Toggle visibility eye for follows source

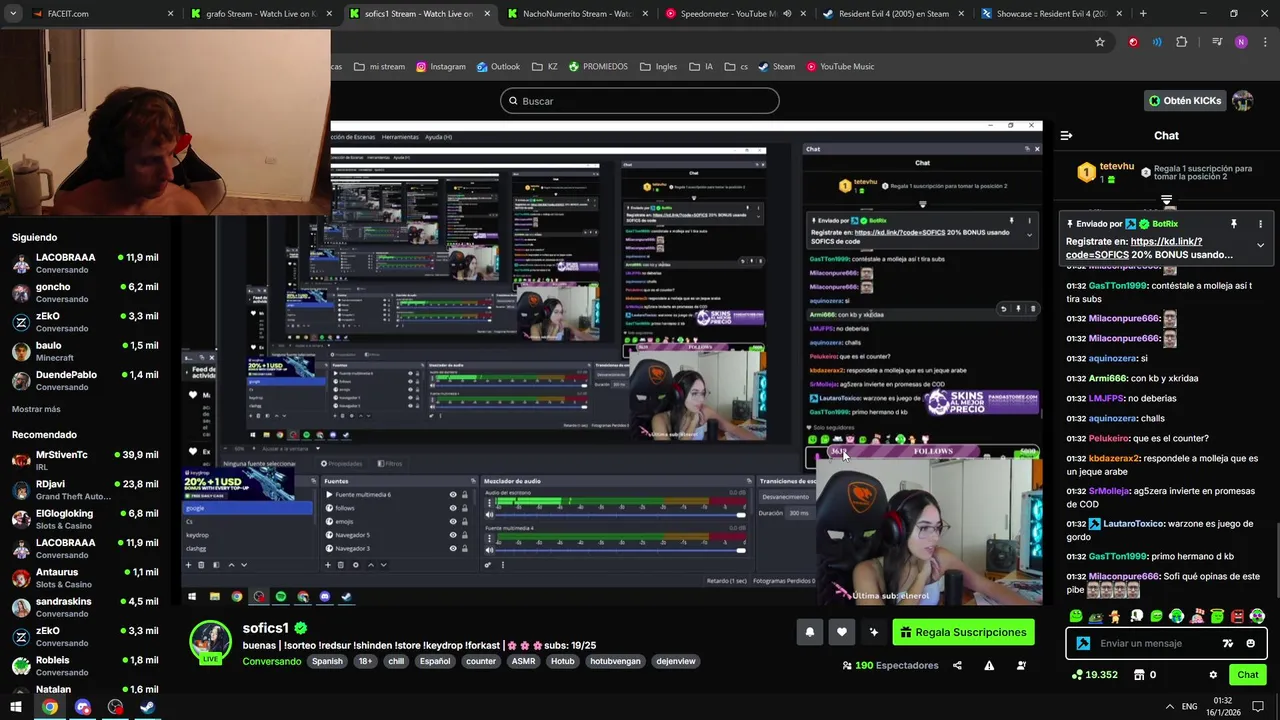tap(453, 508)
